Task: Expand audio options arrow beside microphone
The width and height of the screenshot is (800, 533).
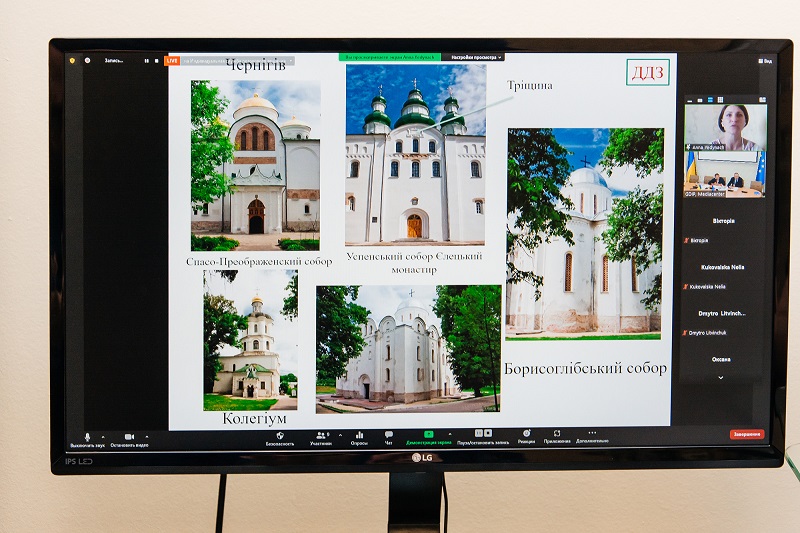Action: coord(104,435)
